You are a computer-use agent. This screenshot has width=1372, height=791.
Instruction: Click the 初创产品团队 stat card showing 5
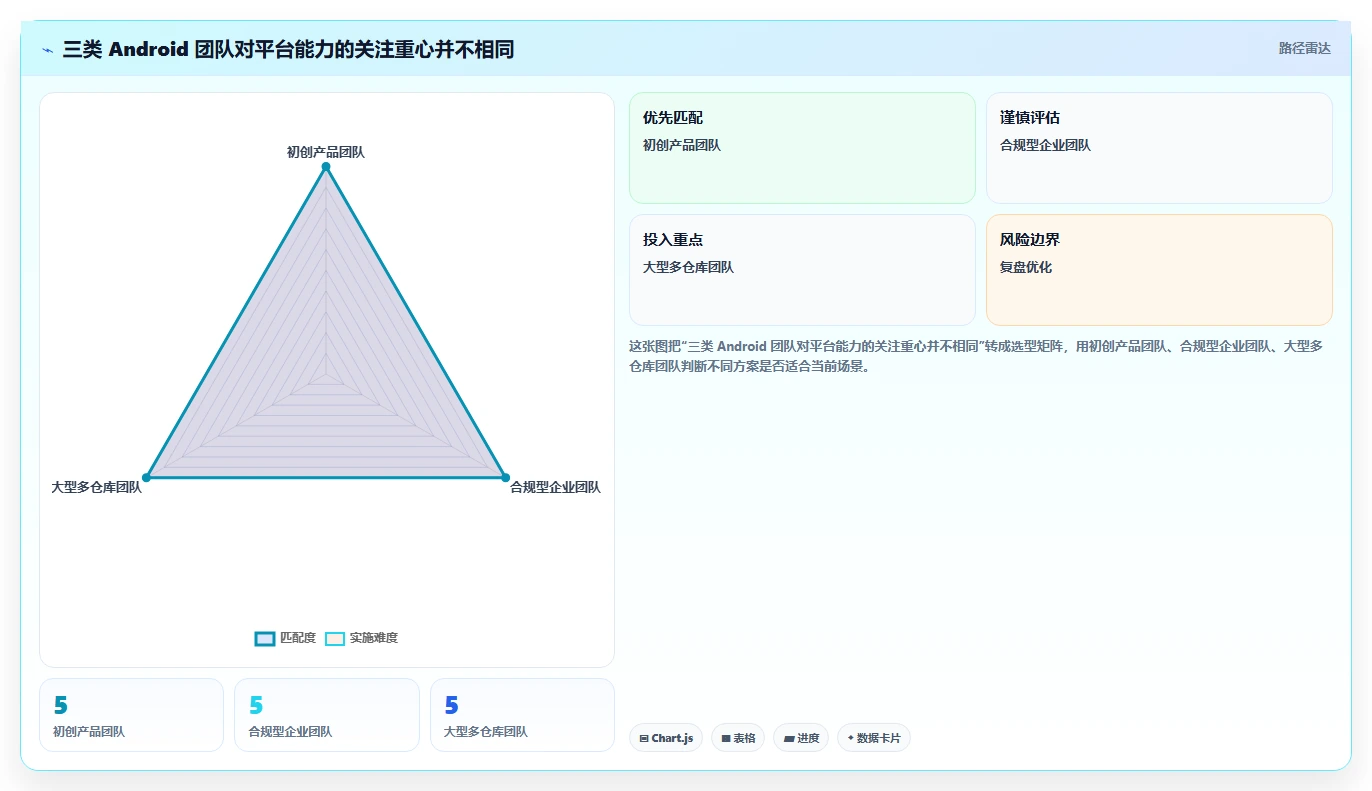click(x=131, y=715)
